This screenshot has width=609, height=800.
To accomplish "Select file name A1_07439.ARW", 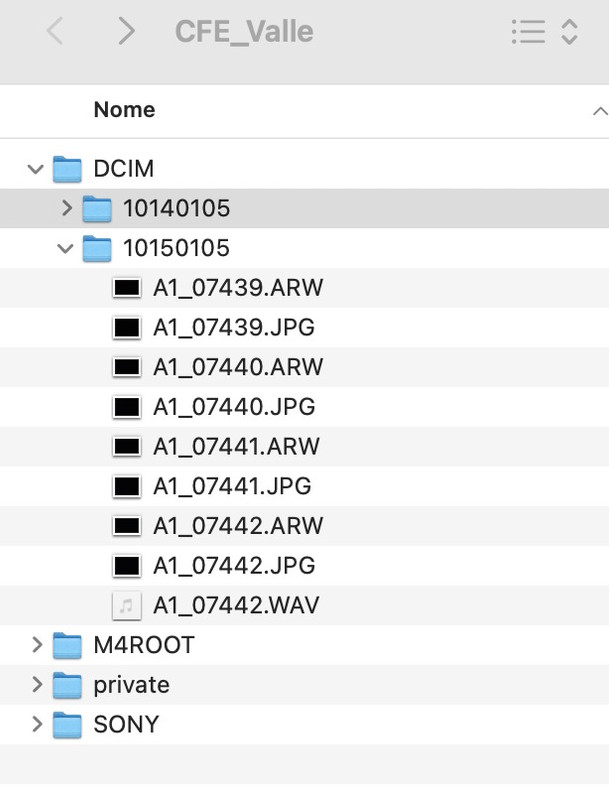I will tap(238, 288).
